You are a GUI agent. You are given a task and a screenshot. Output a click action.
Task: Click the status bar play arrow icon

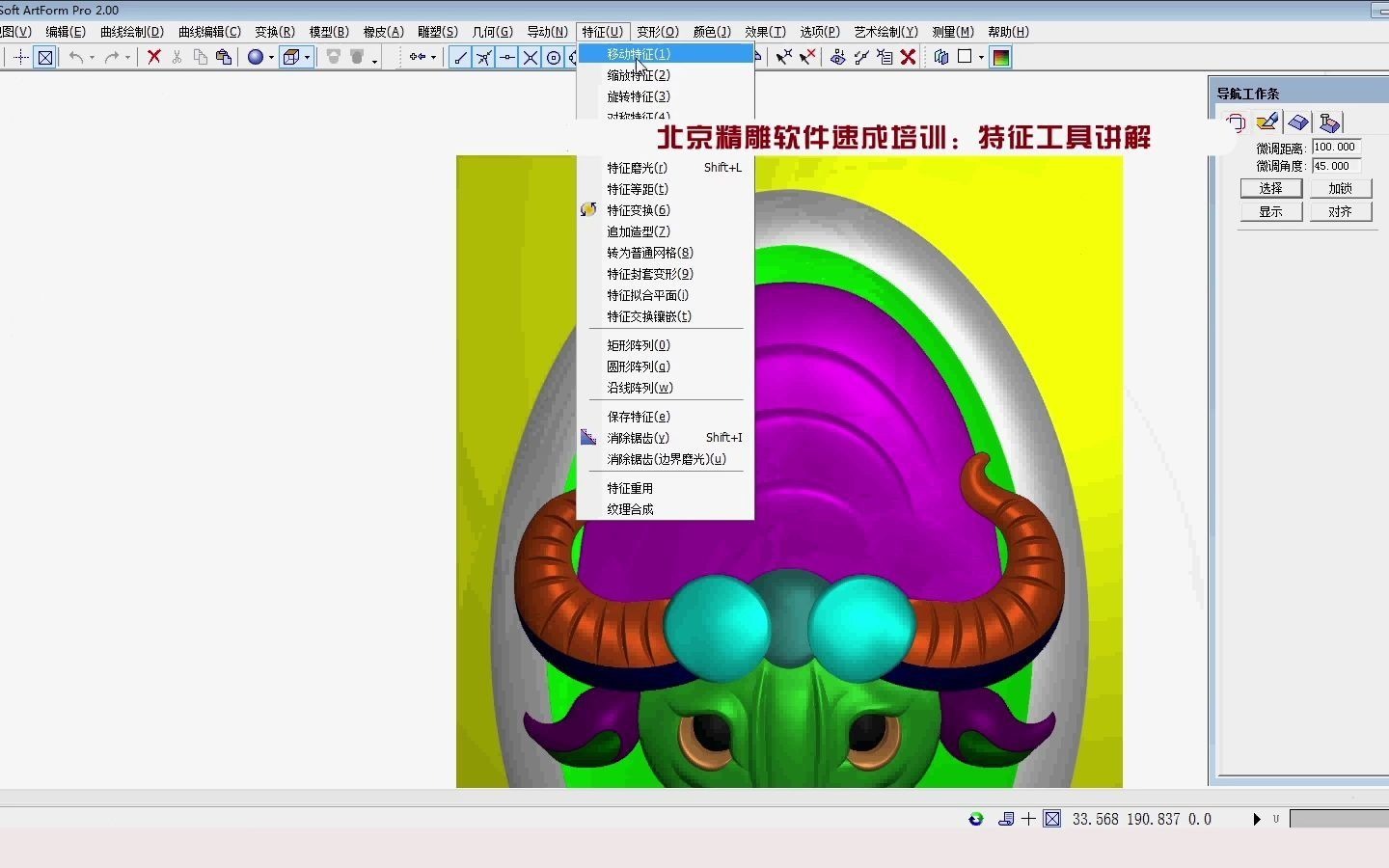[x=1257, y=819]
